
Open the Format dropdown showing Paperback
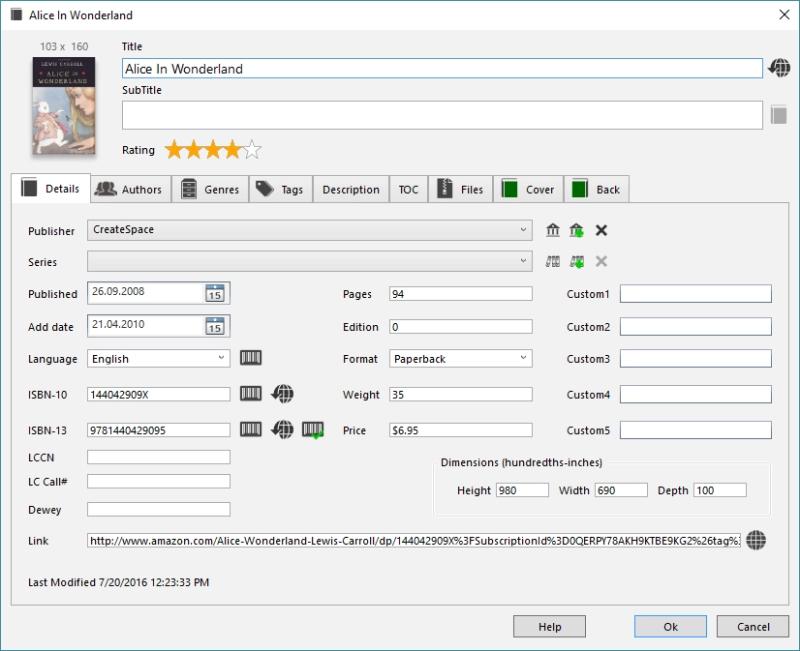click(x=523, y=358)
